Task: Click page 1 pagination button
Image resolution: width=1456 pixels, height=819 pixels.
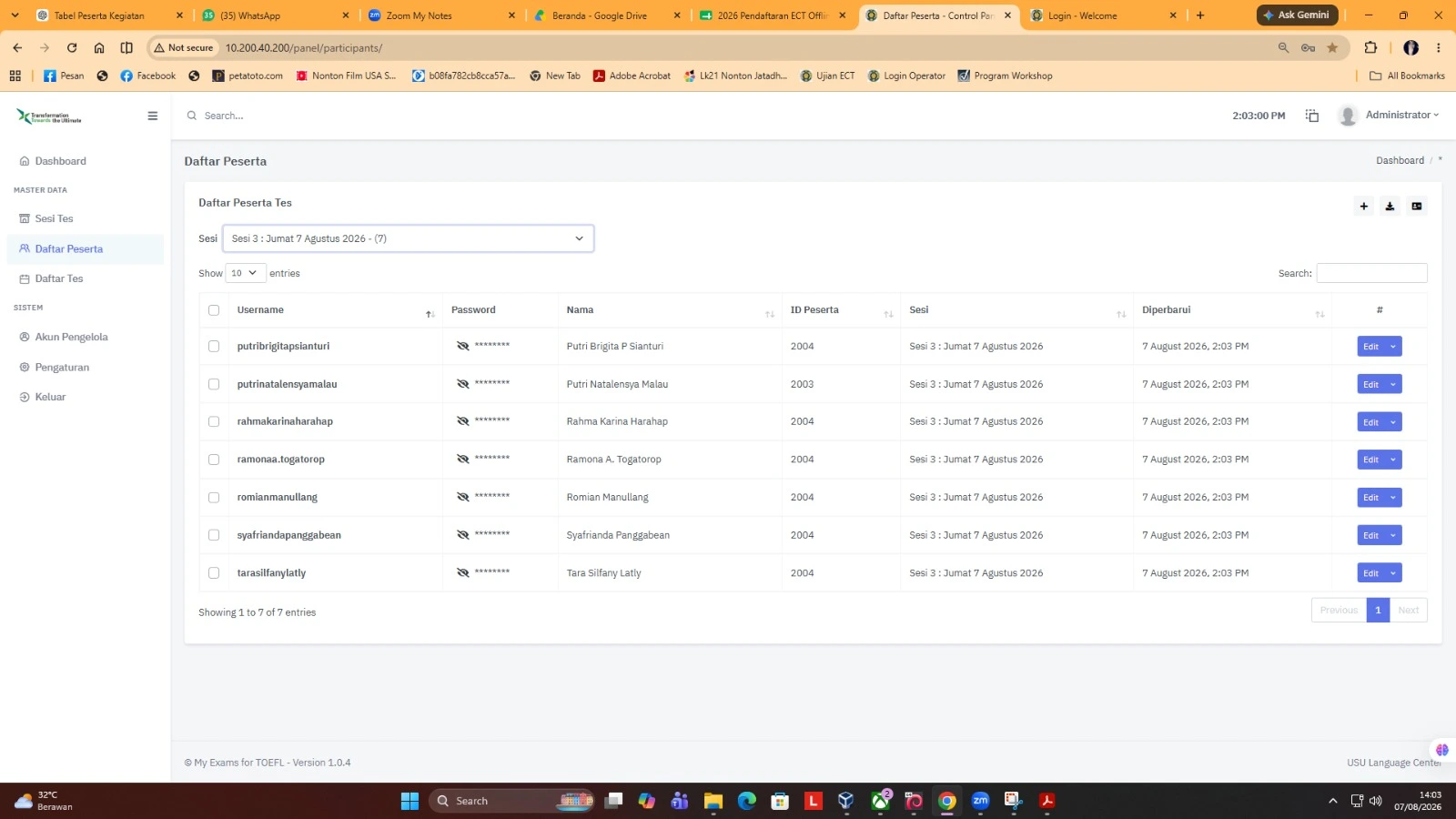Action: click(1378, 611)
